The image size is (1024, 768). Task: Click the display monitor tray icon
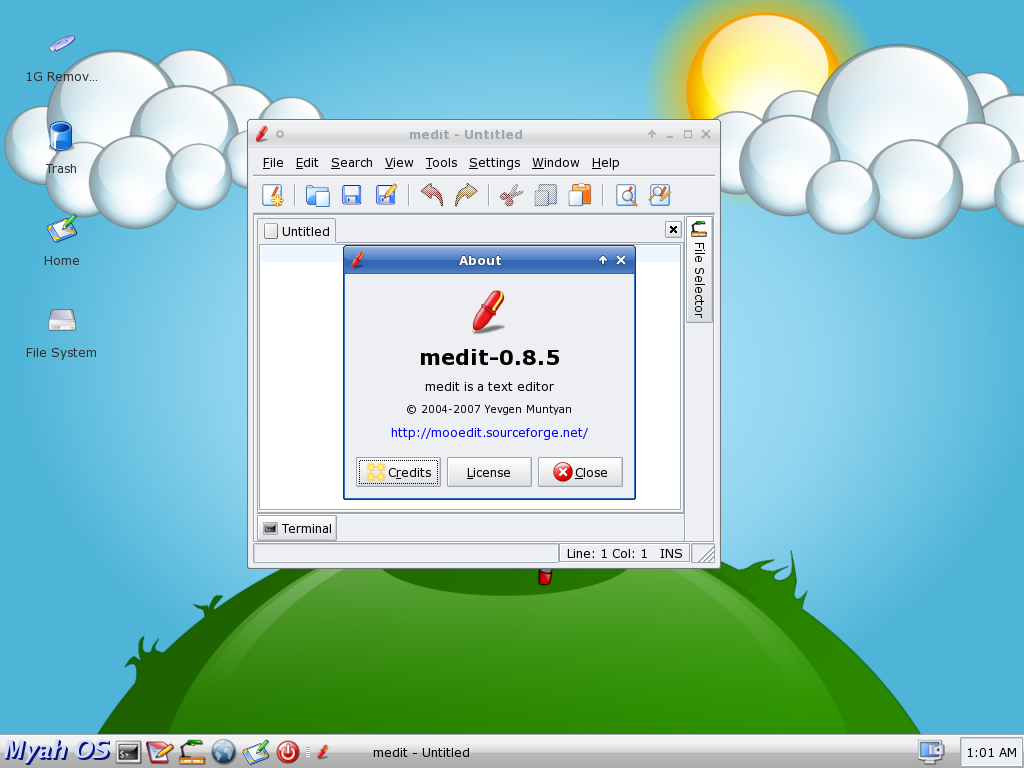click(x=931, y=751)
